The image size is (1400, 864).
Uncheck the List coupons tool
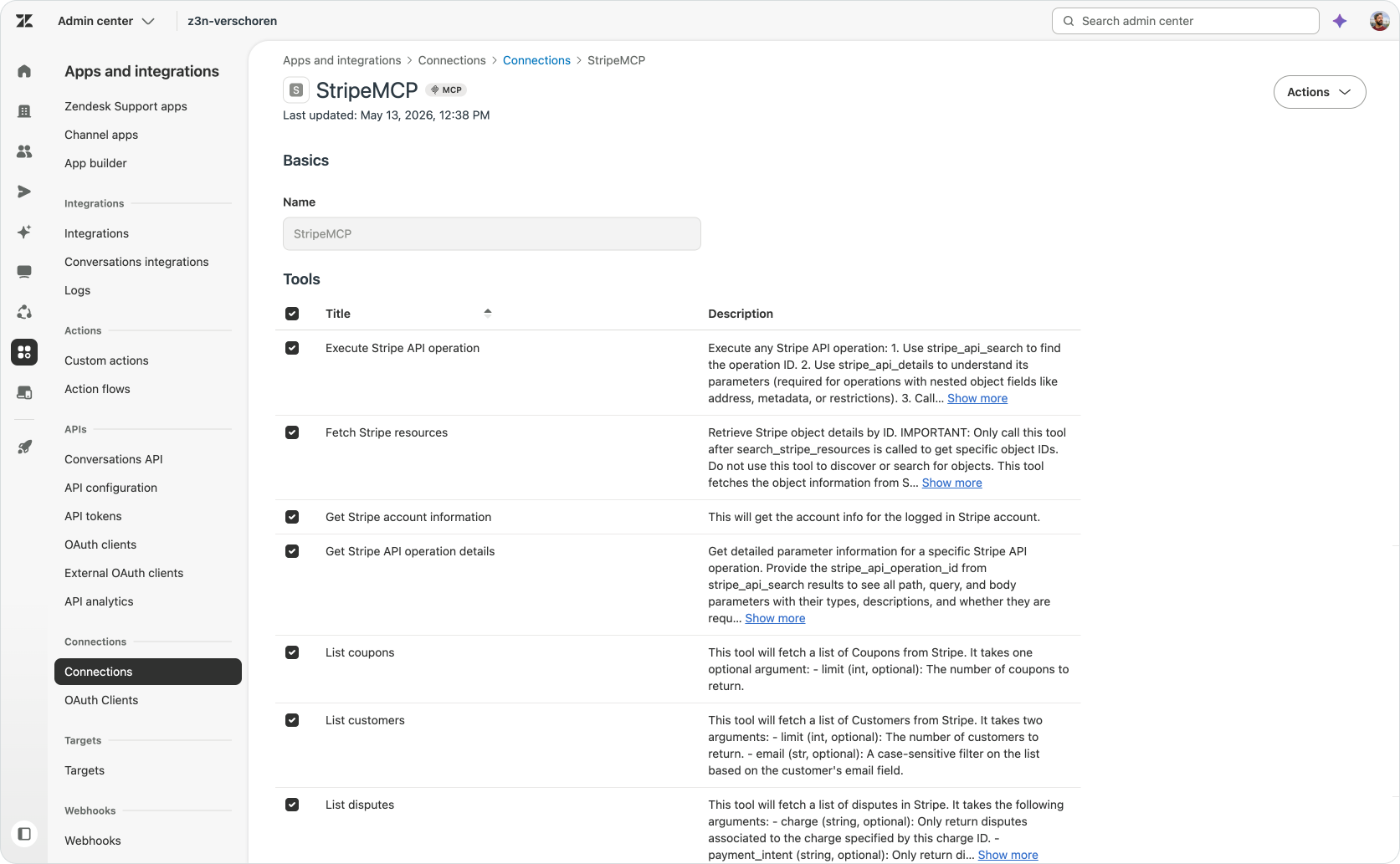pyautogui.click(x=292, y=652)
